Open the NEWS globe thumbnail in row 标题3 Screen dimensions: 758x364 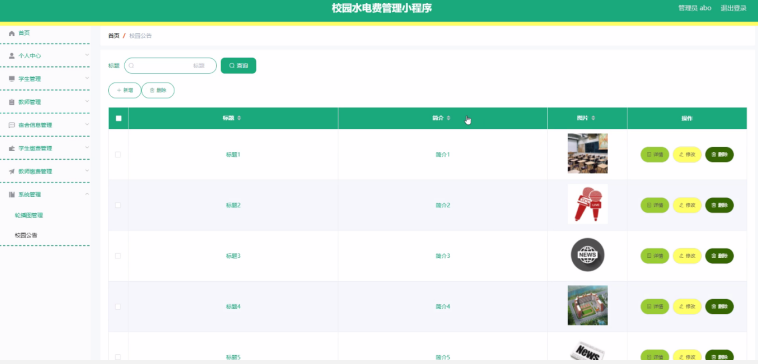587,255
